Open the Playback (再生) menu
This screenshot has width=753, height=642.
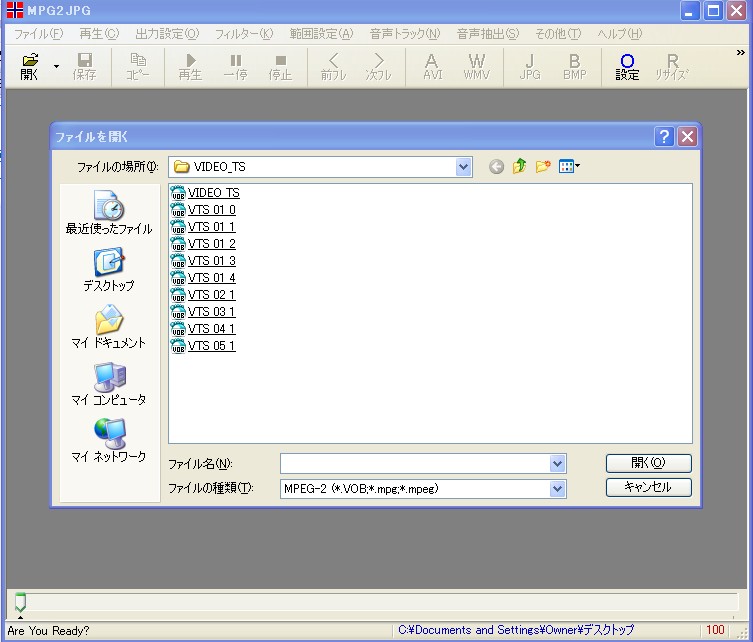99,34
